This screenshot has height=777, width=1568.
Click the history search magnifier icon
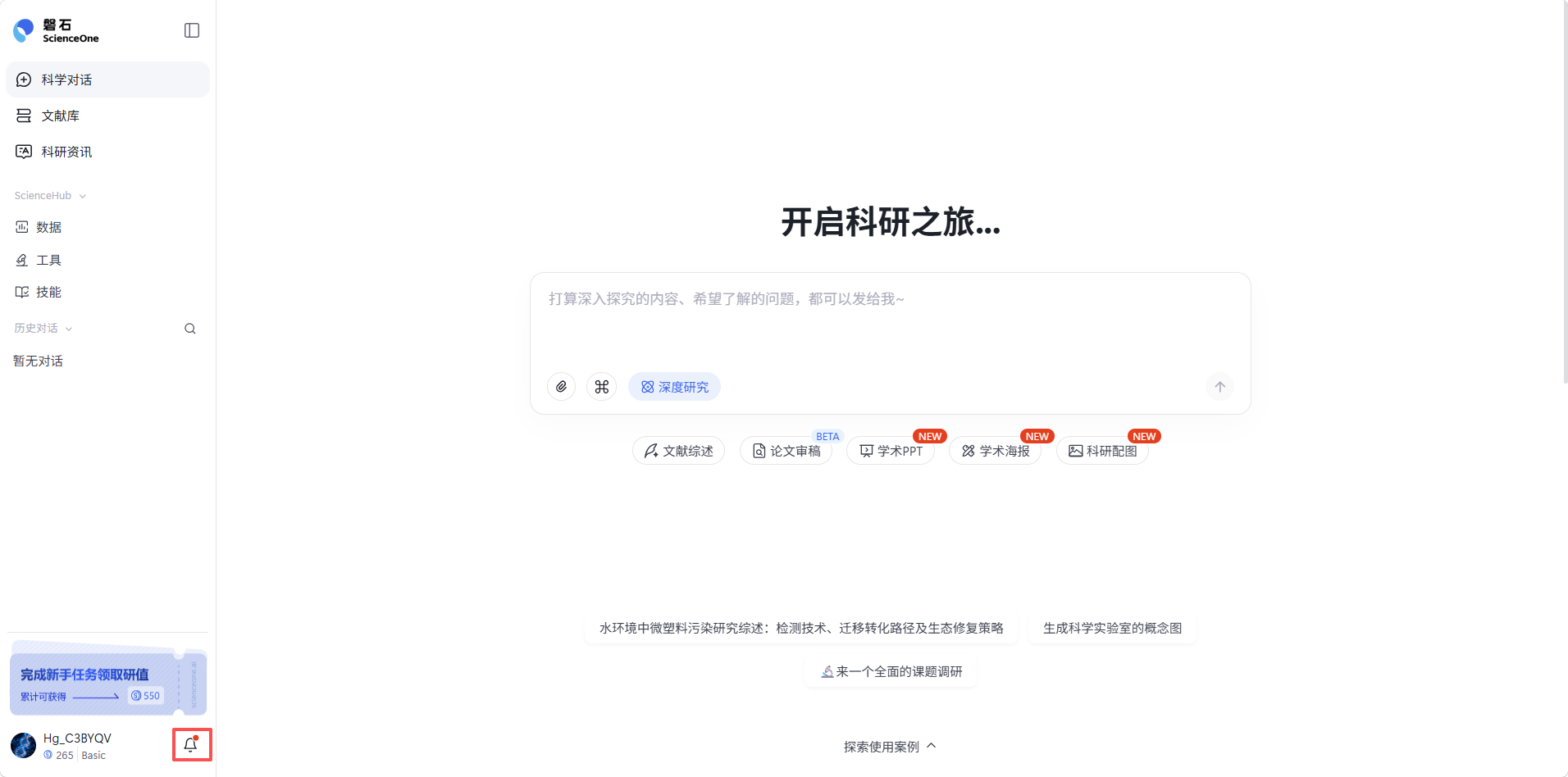(x=190, y=329)
